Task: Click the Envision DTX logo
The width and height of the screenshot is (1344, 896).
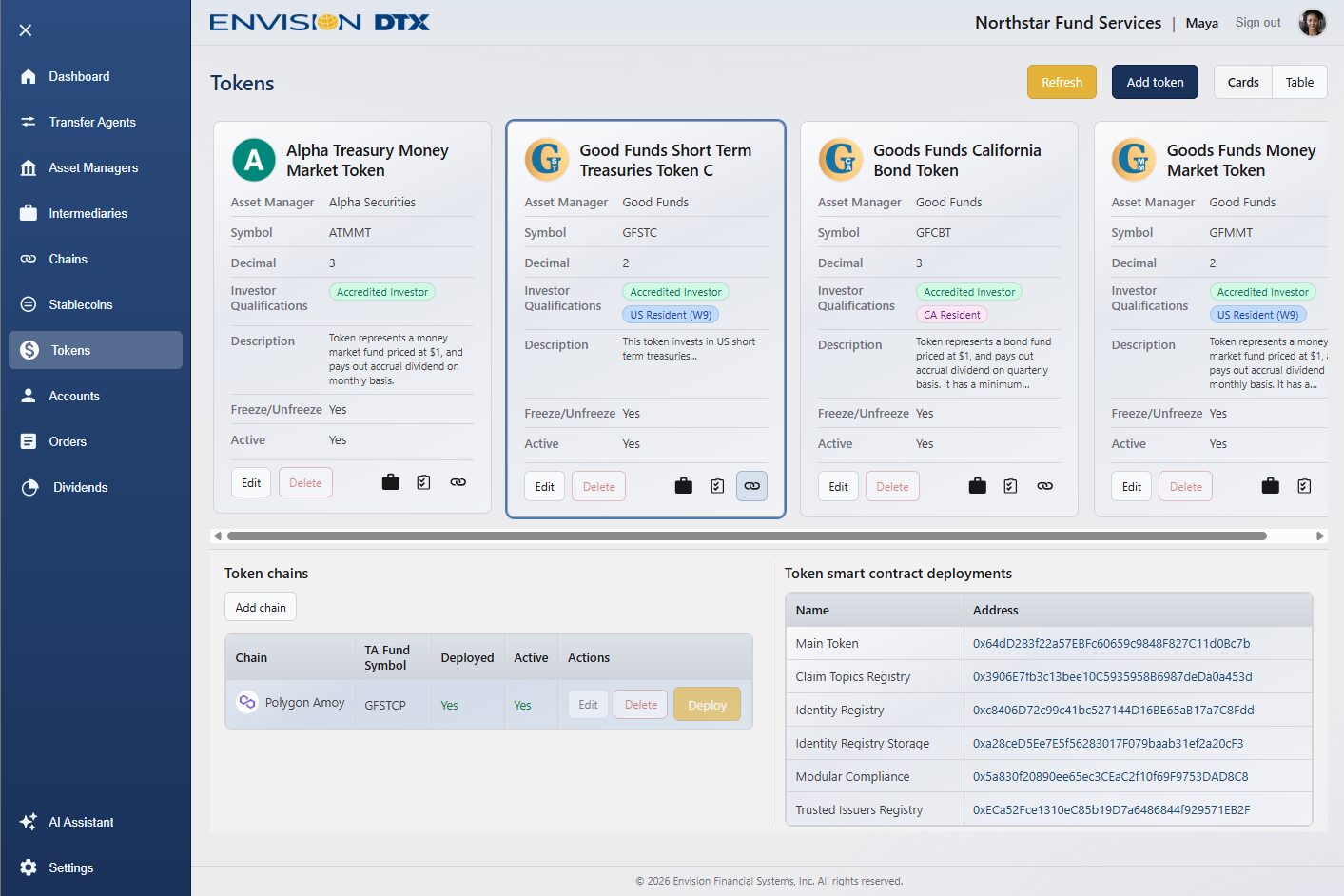Action: [319, 22]
